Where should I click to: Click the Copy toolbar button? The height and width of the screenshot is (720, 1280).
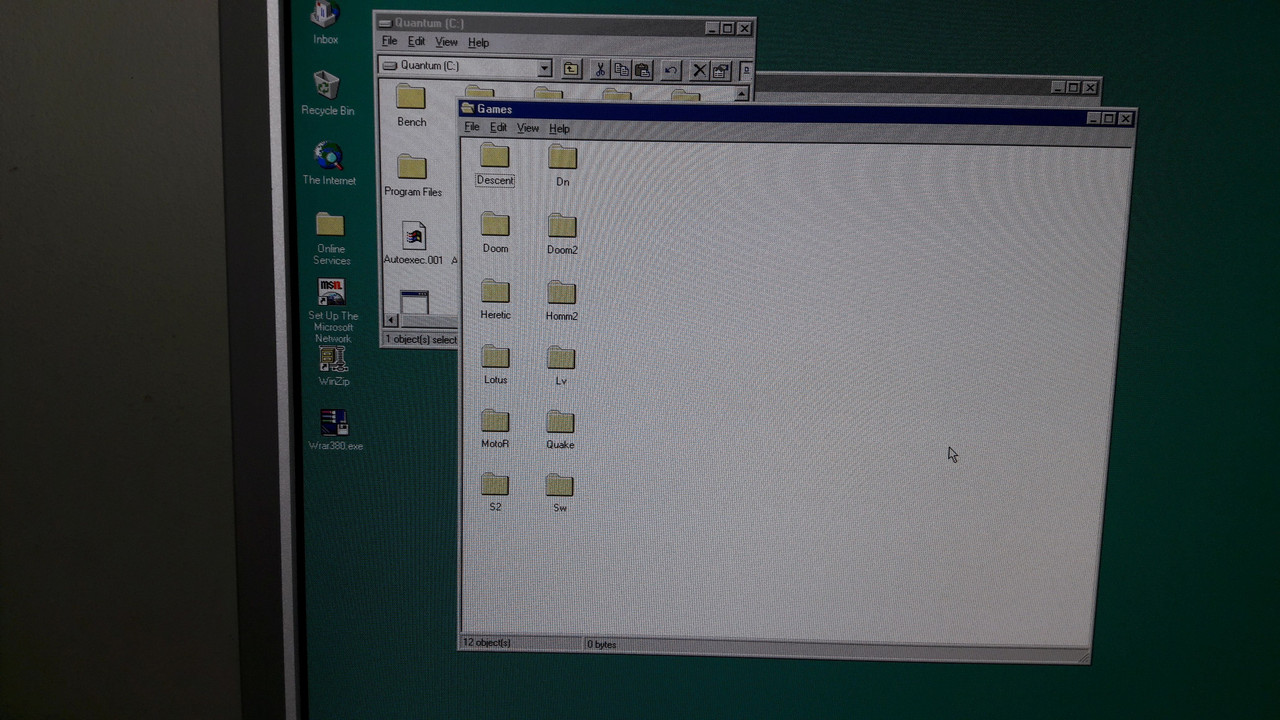pyautogui.click(x=621, y=69)
